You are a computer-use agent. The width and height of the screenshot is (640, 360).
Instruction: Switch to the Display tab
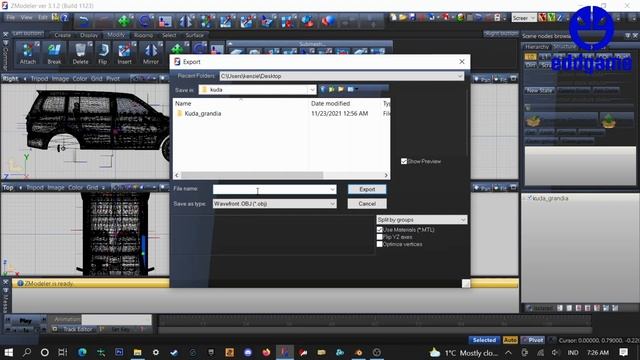89,35
